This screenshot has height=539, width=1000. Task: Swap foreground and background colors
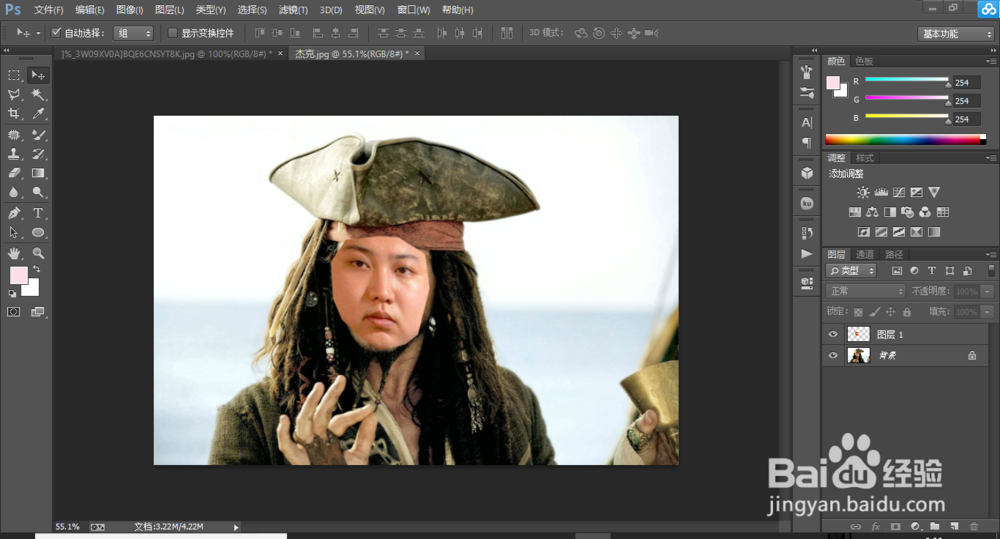tap(37, 269)
